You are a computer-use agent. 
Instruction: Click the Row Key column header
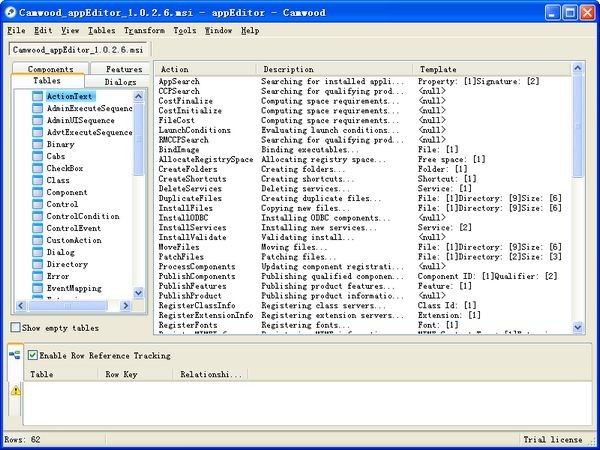point(135,374)
